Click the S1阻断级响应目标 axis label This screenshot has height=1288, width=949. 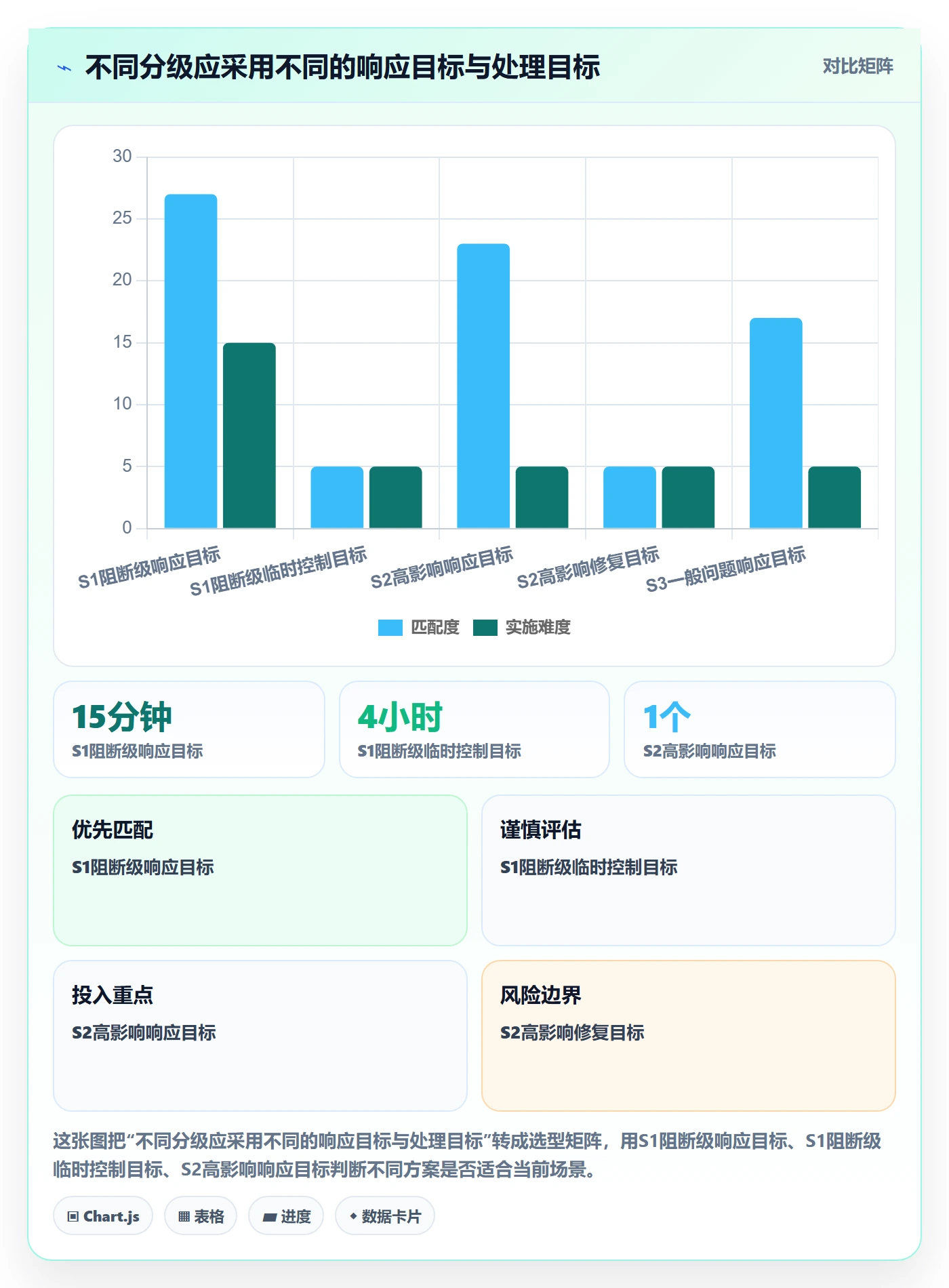pyautogui.click(x=150, y=568)
